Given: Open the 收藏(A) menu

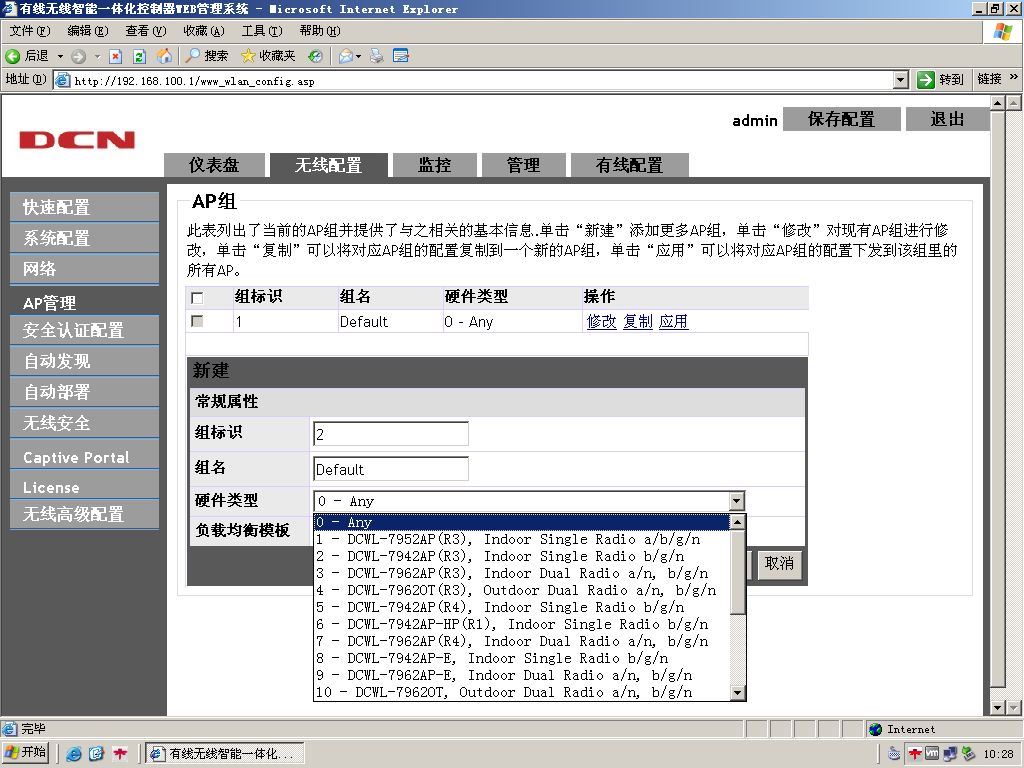Looking at the screenshot, I should click(x=204, y=31).
